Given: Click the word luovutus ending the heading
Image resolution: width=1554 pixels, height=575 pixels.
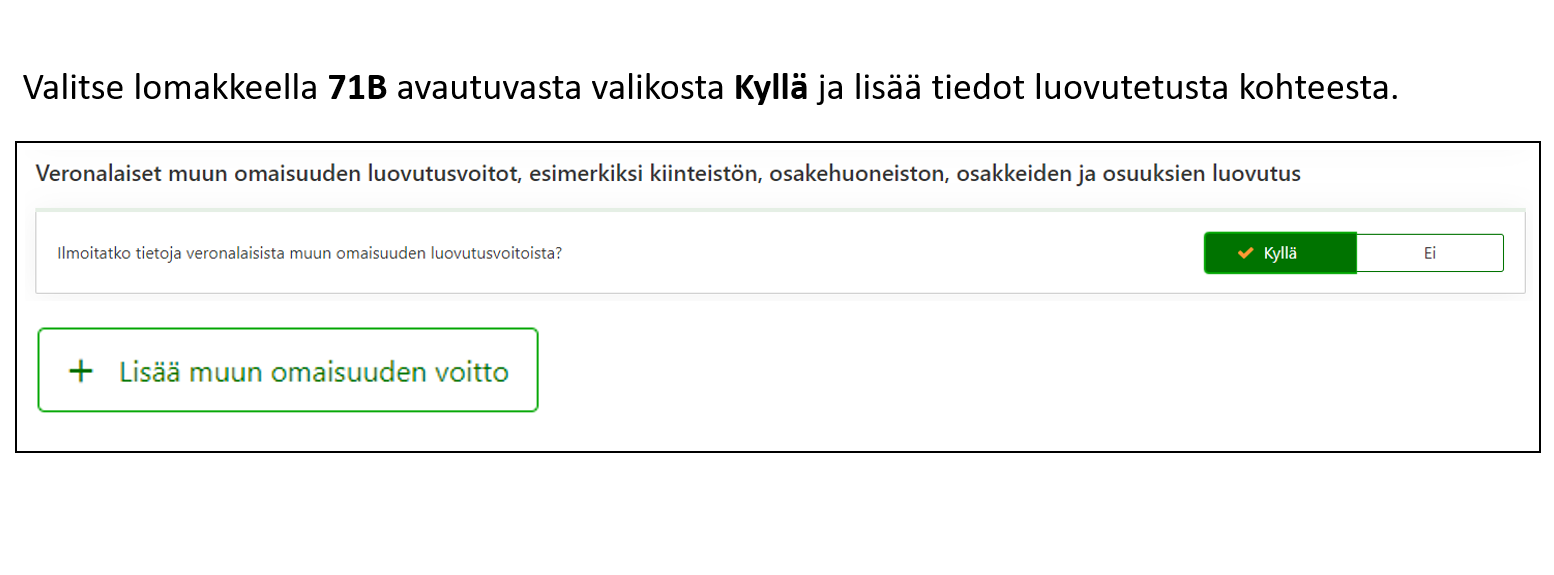Looking at the screenshot, I should click(x=1255, y=174).
